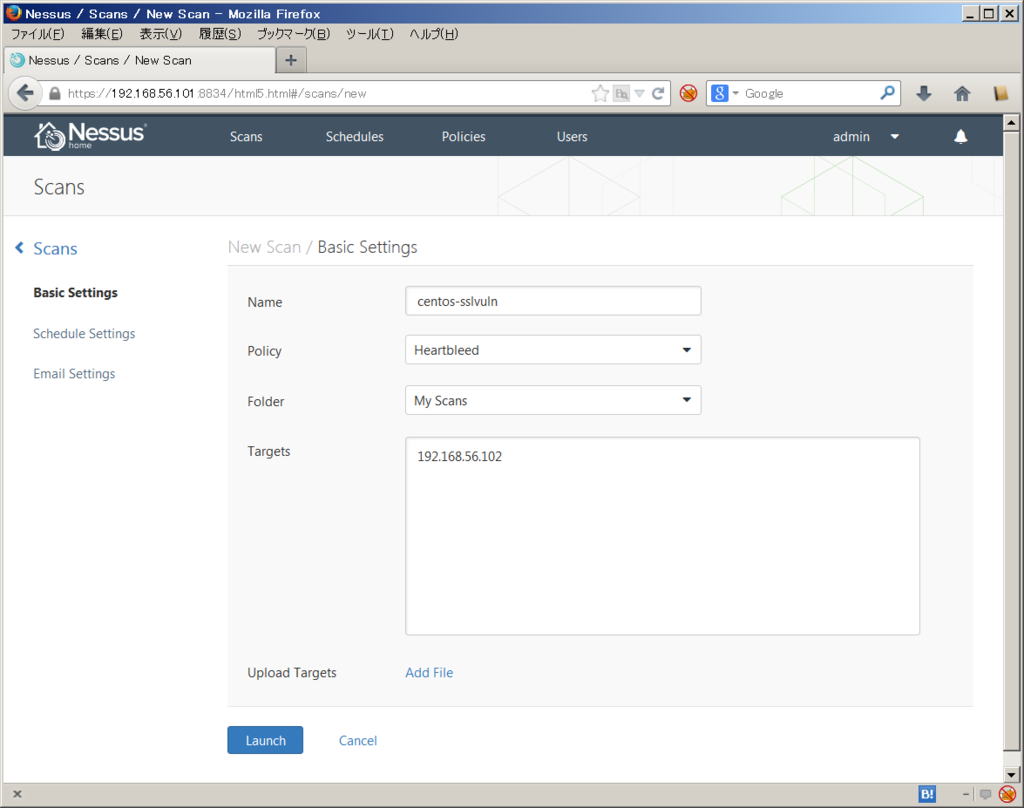Expand the Folder dropdown showing My Scans
This screenshot has width=1024, height=808.
[x=553, y=400]
